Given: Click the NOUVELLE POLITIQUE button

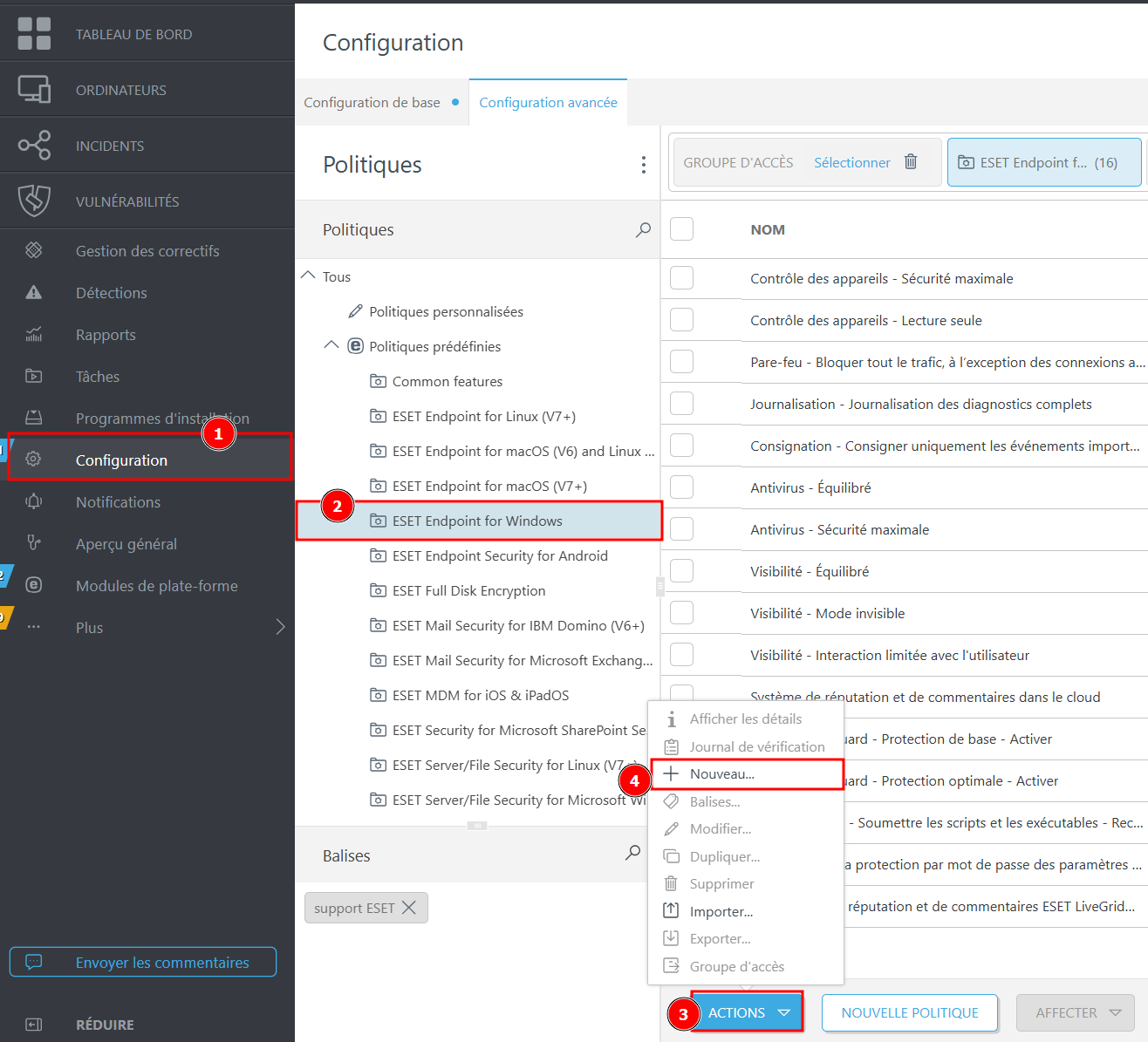Looking at the screenshot, I should click(x=910, y=1012).
